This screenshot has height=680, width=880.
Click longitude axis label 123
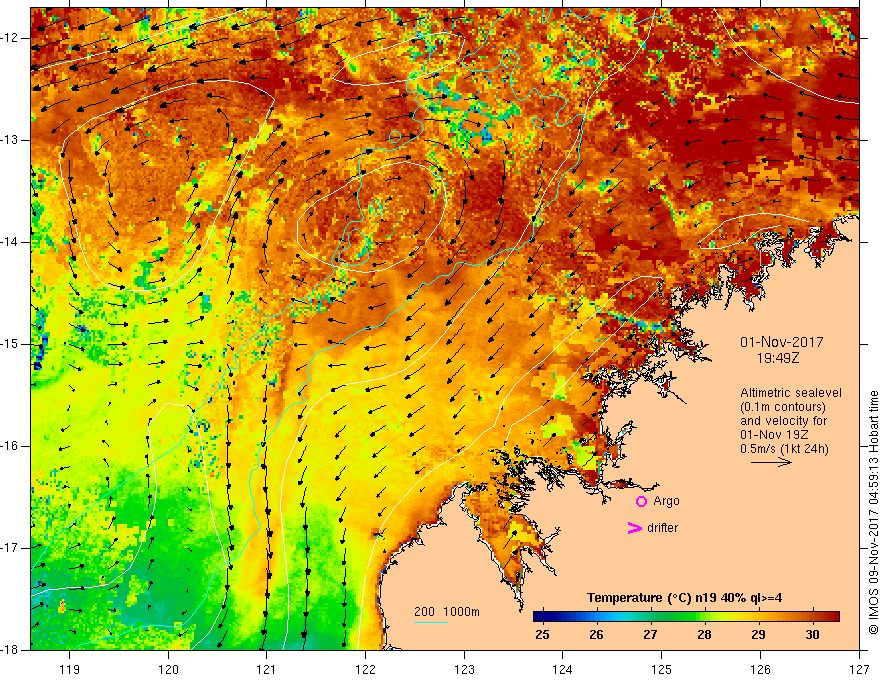(464, 669)
